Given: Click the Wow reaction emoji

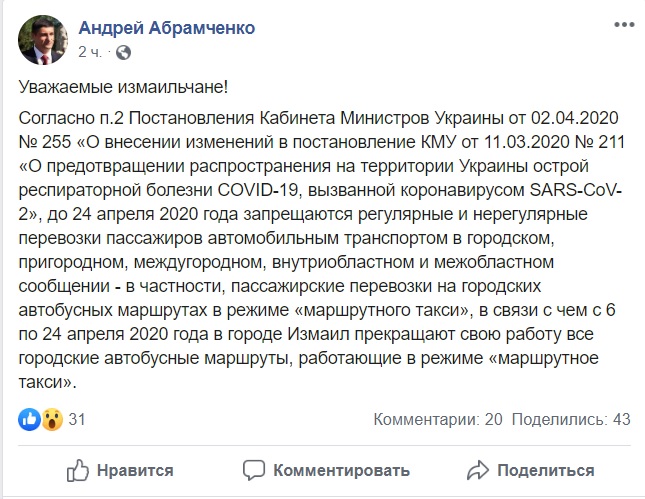Looking at the screenshot, I should 48,419.
